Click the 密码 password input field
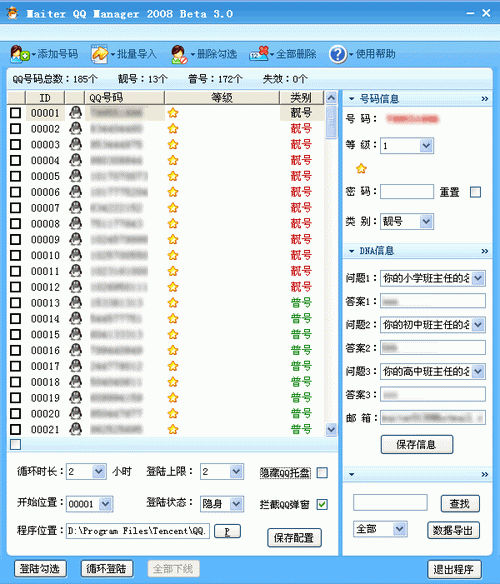Screen dimensions: 500x584 (x=407, y=192)
